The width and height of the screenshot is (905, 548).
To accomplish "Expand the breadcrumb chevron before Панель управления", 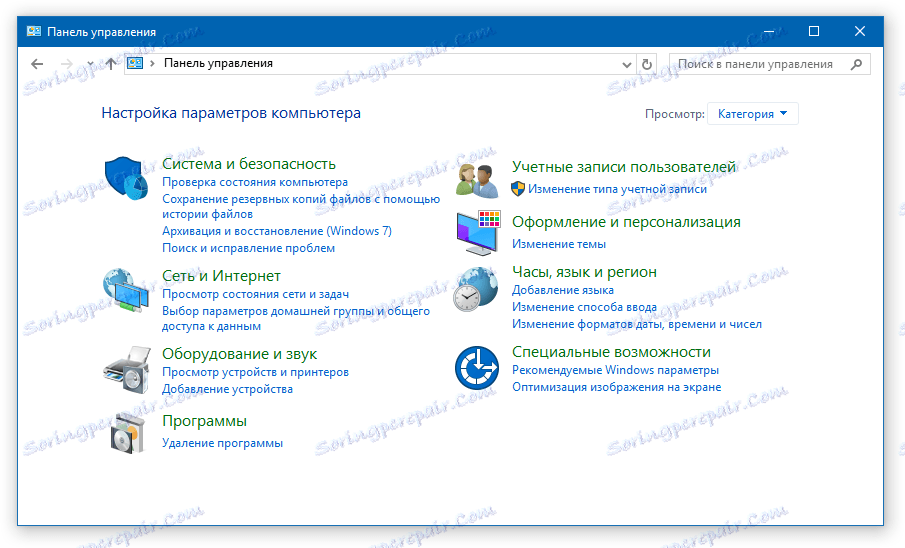I will [x=152, y=64].
